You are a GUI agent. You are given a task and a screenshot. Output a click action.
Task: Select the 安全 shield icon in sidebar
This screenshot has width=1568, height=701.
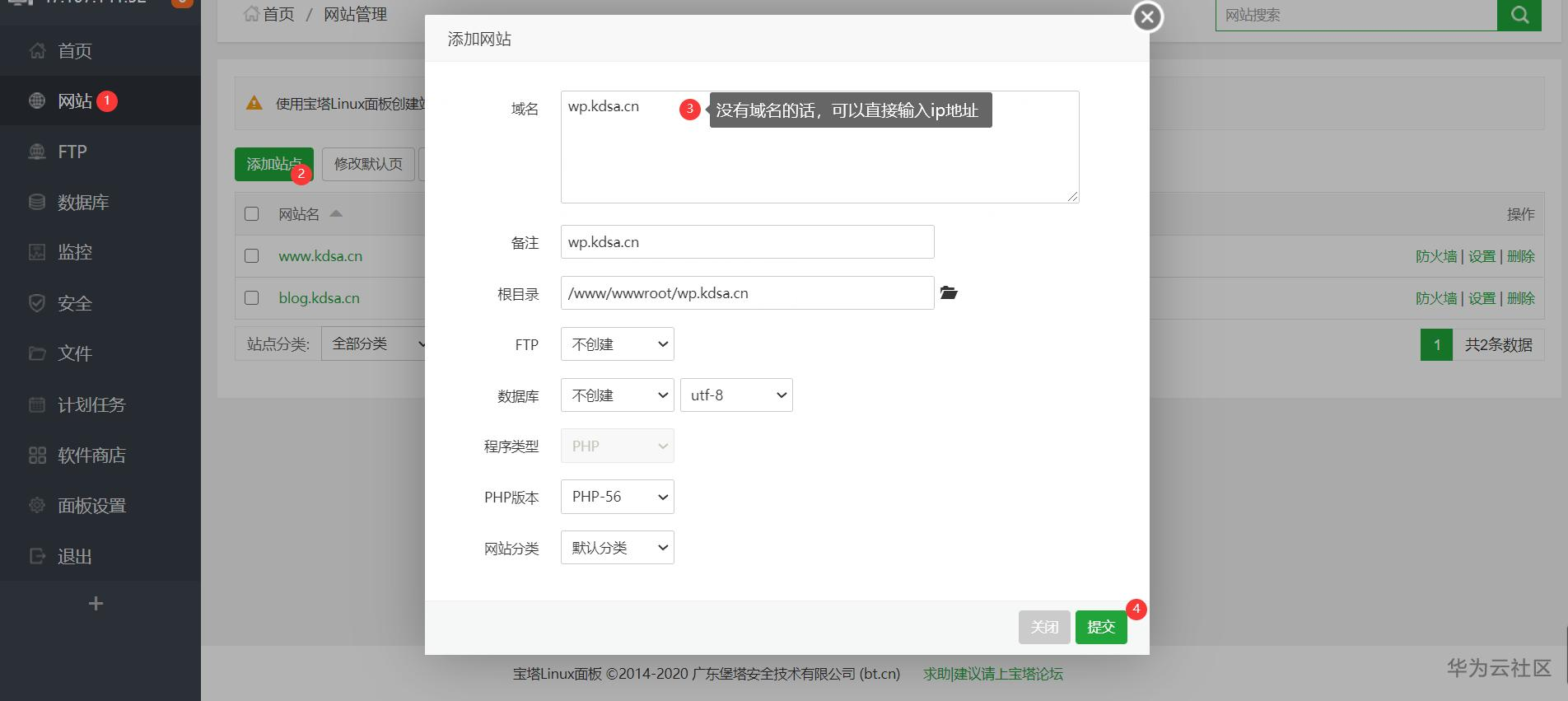pos(37,303)
